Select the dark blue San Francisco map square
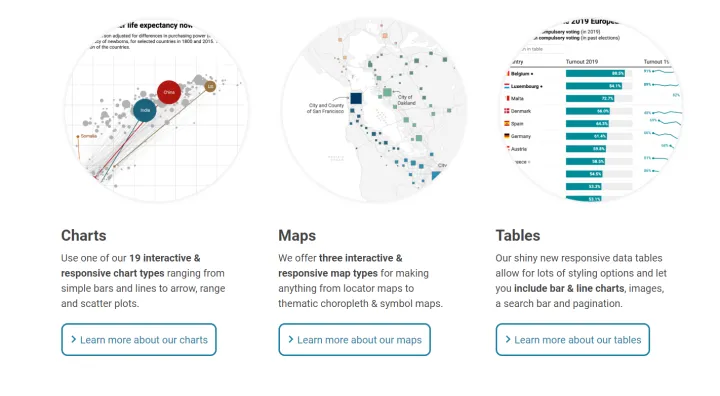Screen dimensions: 720x396 [356, 98]
